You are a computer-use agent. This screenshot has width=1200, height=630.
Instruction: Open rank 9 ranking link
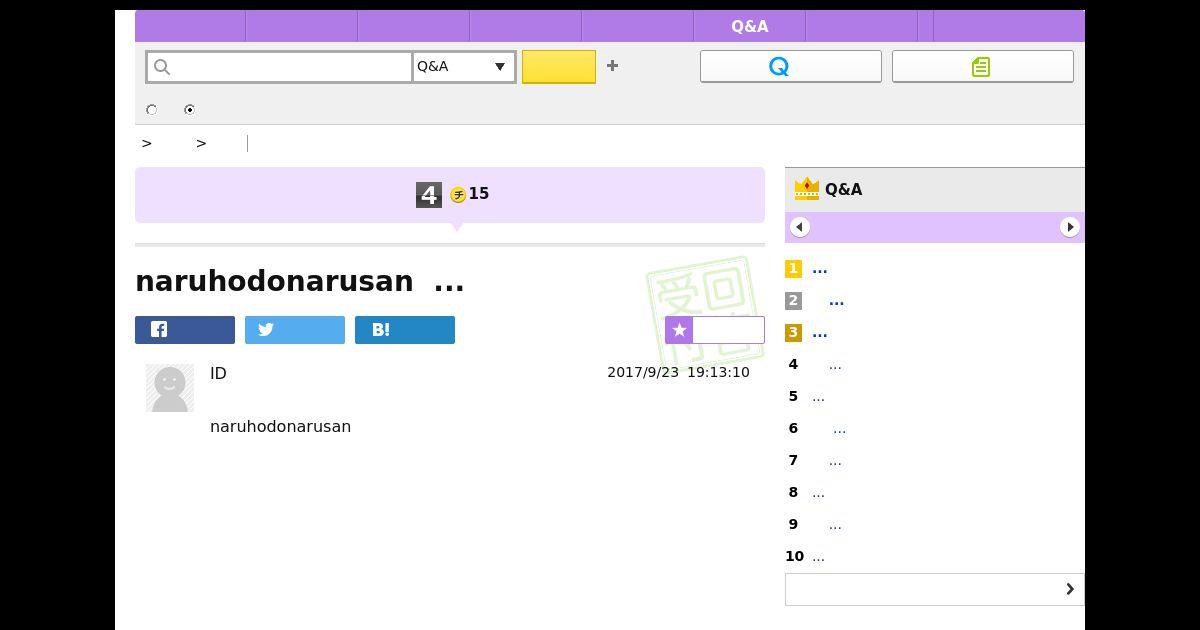[835, 525]
